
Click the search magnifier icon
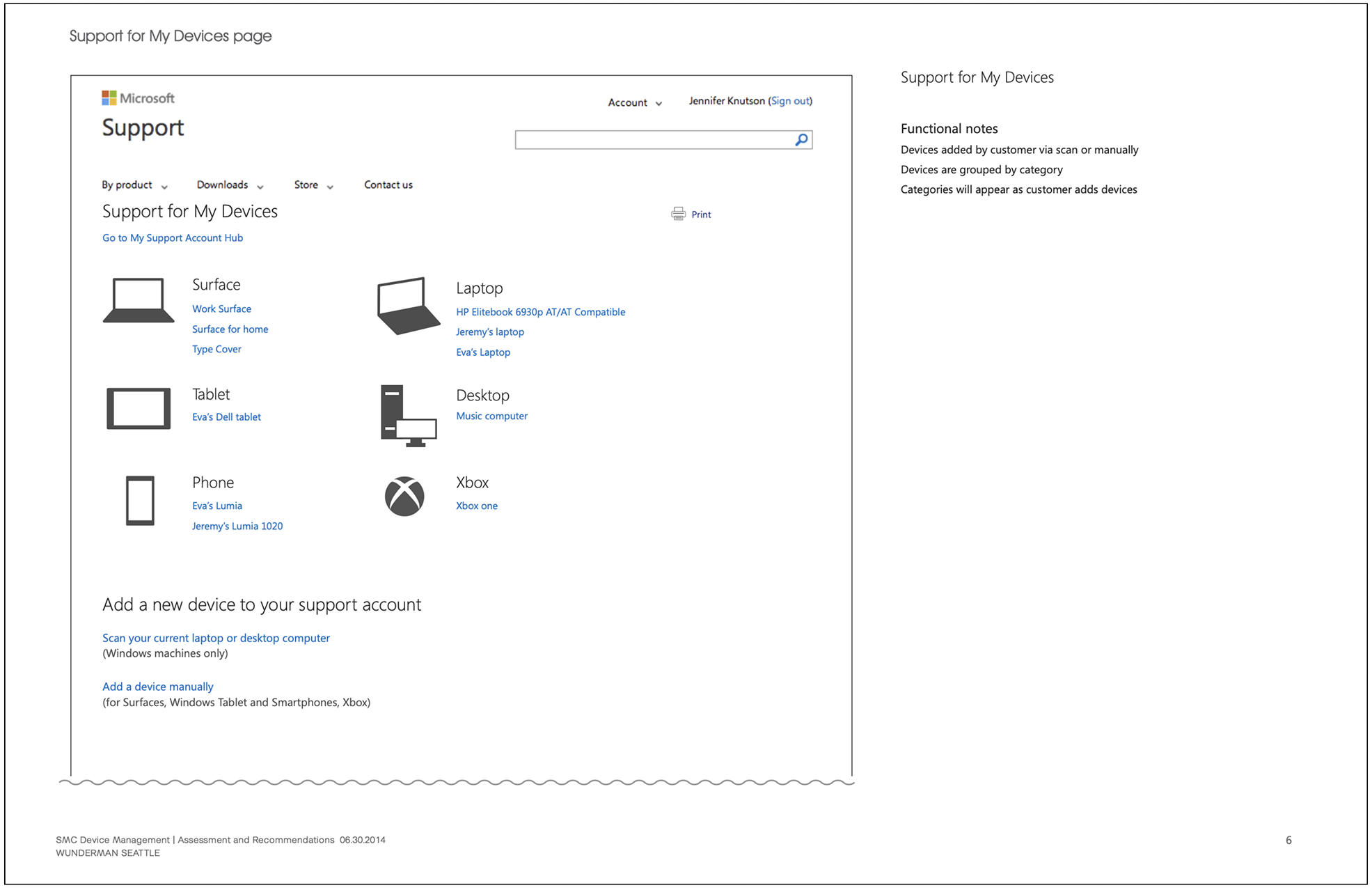(x=800, y=139)
